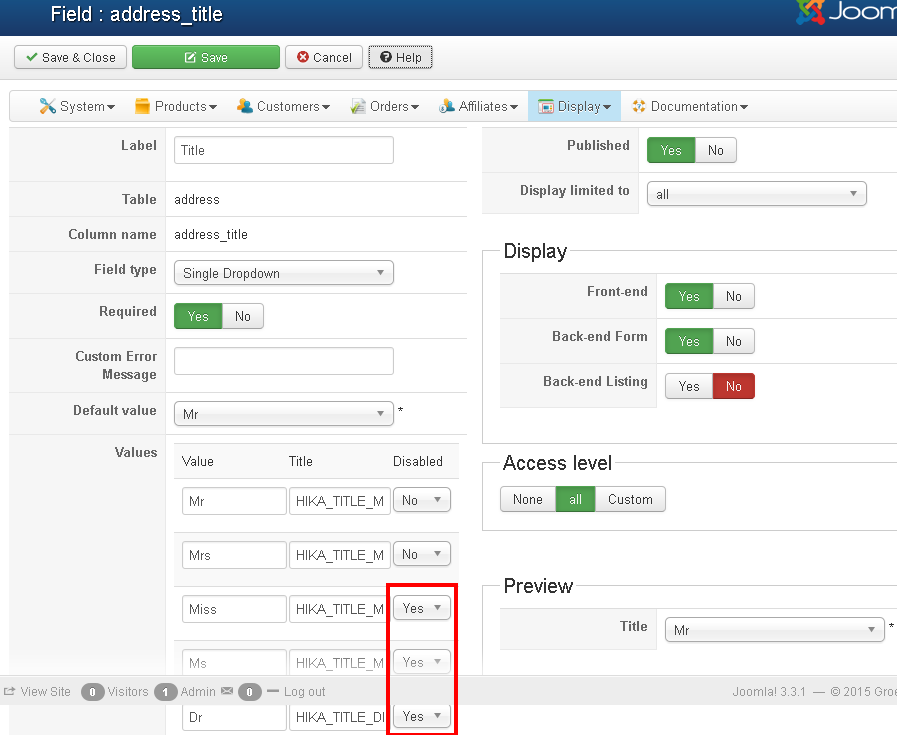Viewport: 897px width, 735px height.
Task: Open the Affiliates menu
Action: 478,106
